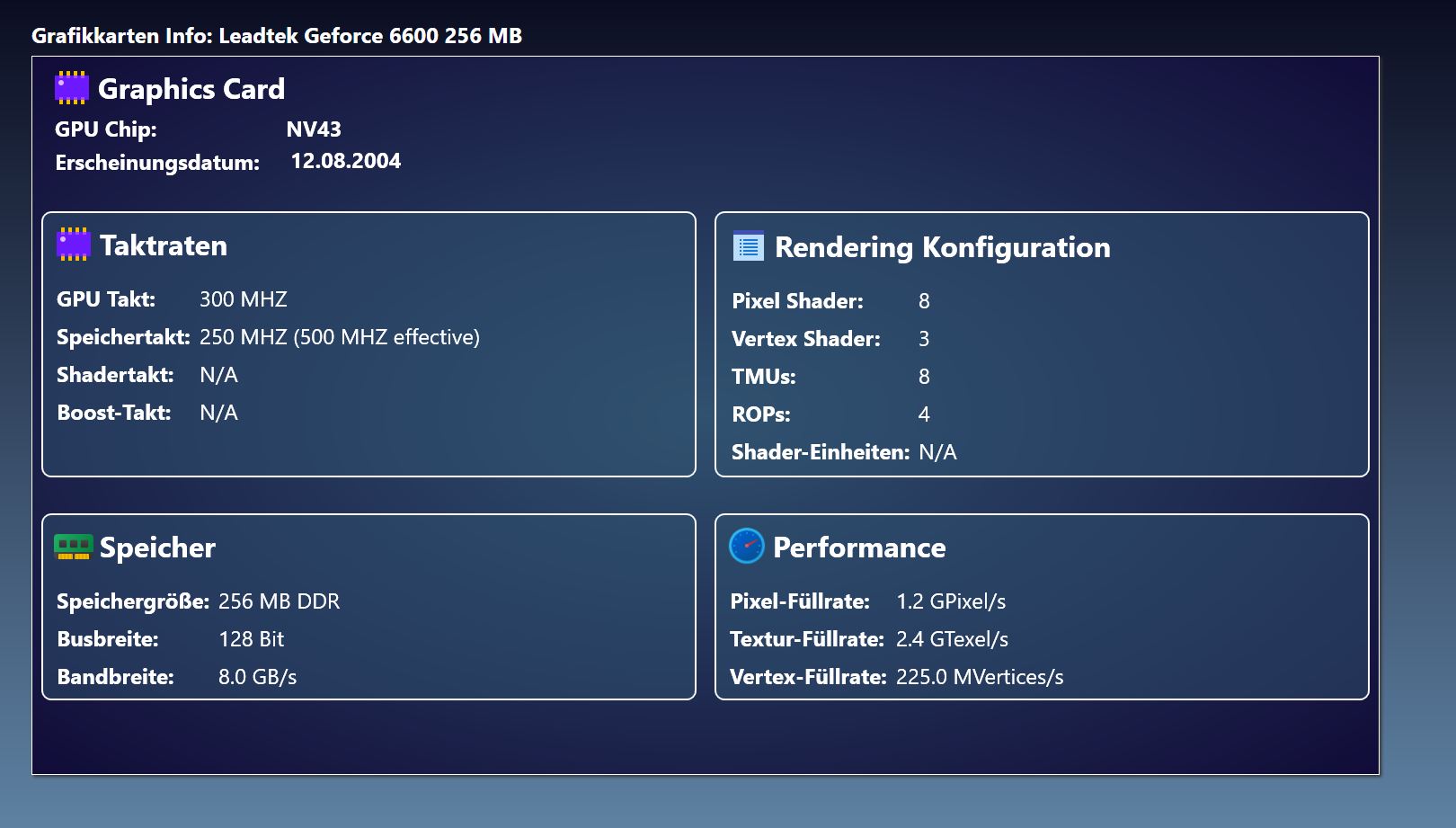The width and height of the screenshot is (1456, 828).
Task: Click the TMUs label
Action: point(764,377)
